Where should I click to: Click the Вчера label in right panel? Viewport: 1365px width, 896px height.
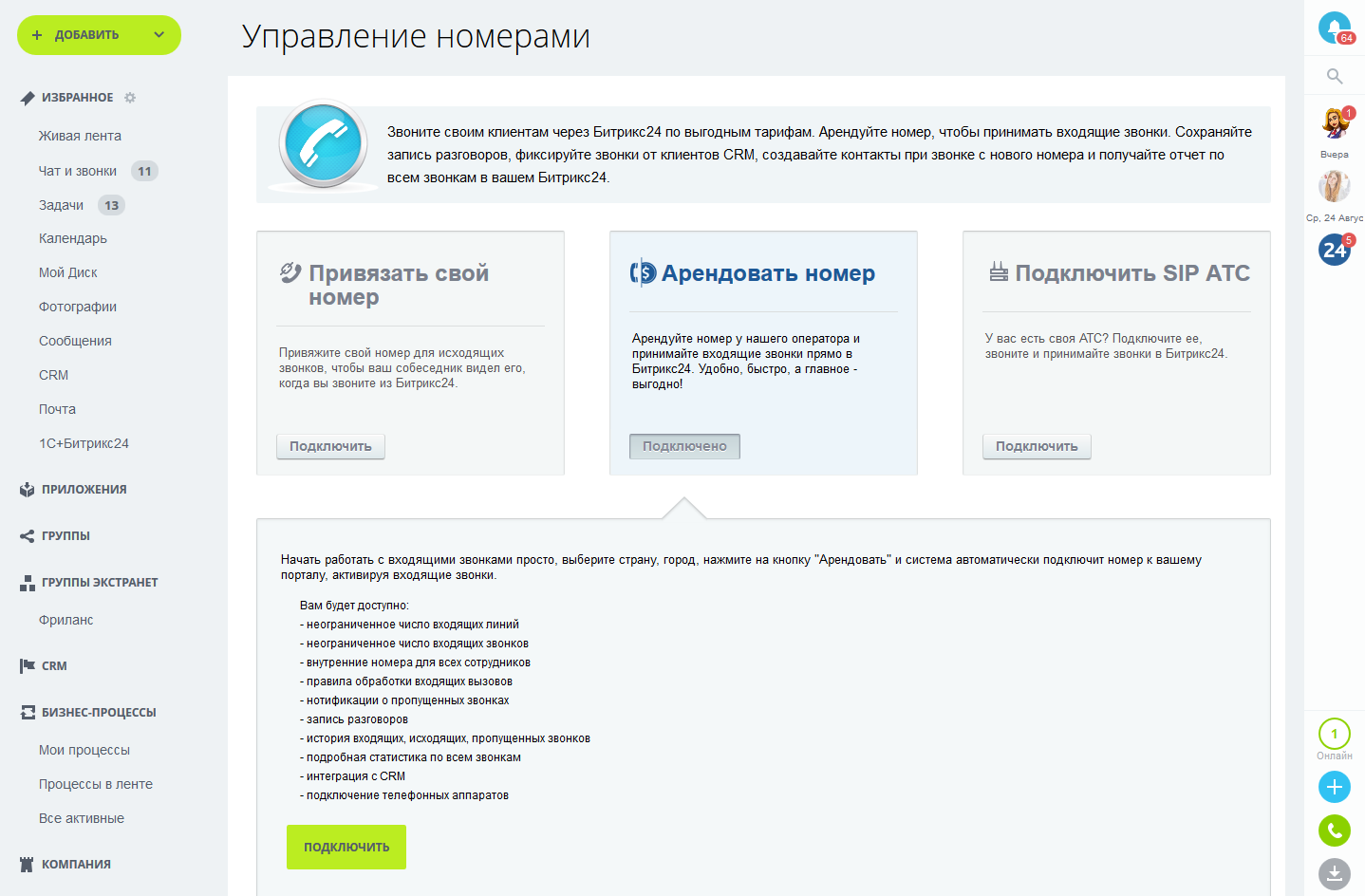pos(1335,155)
